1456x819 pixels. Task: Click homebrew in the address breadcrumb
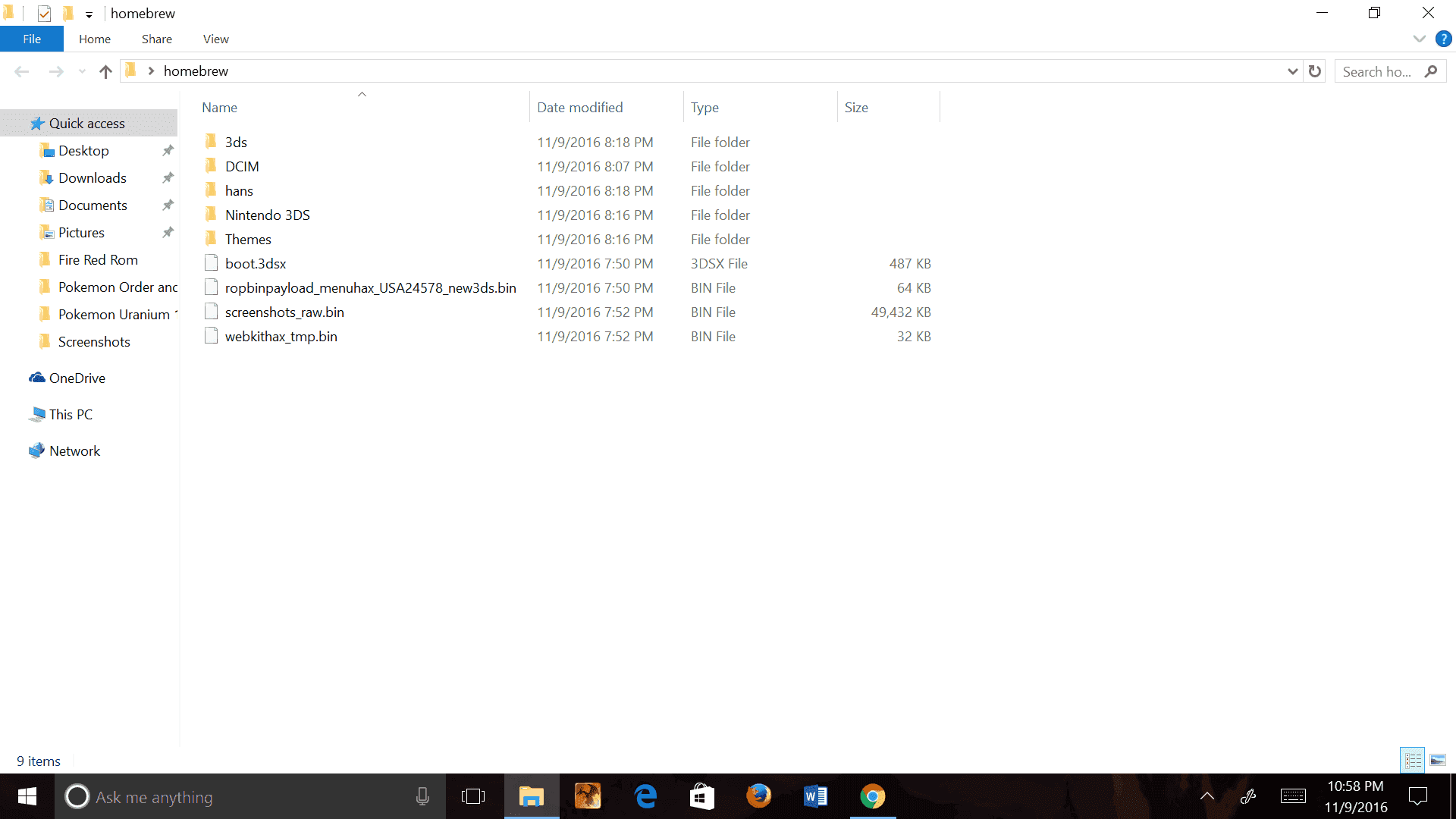tap(196, 71)
